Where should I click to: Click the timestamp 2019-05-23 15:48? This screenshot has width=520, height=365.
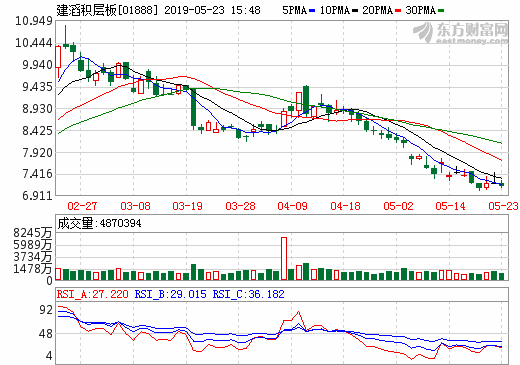[x=212, y=10]
